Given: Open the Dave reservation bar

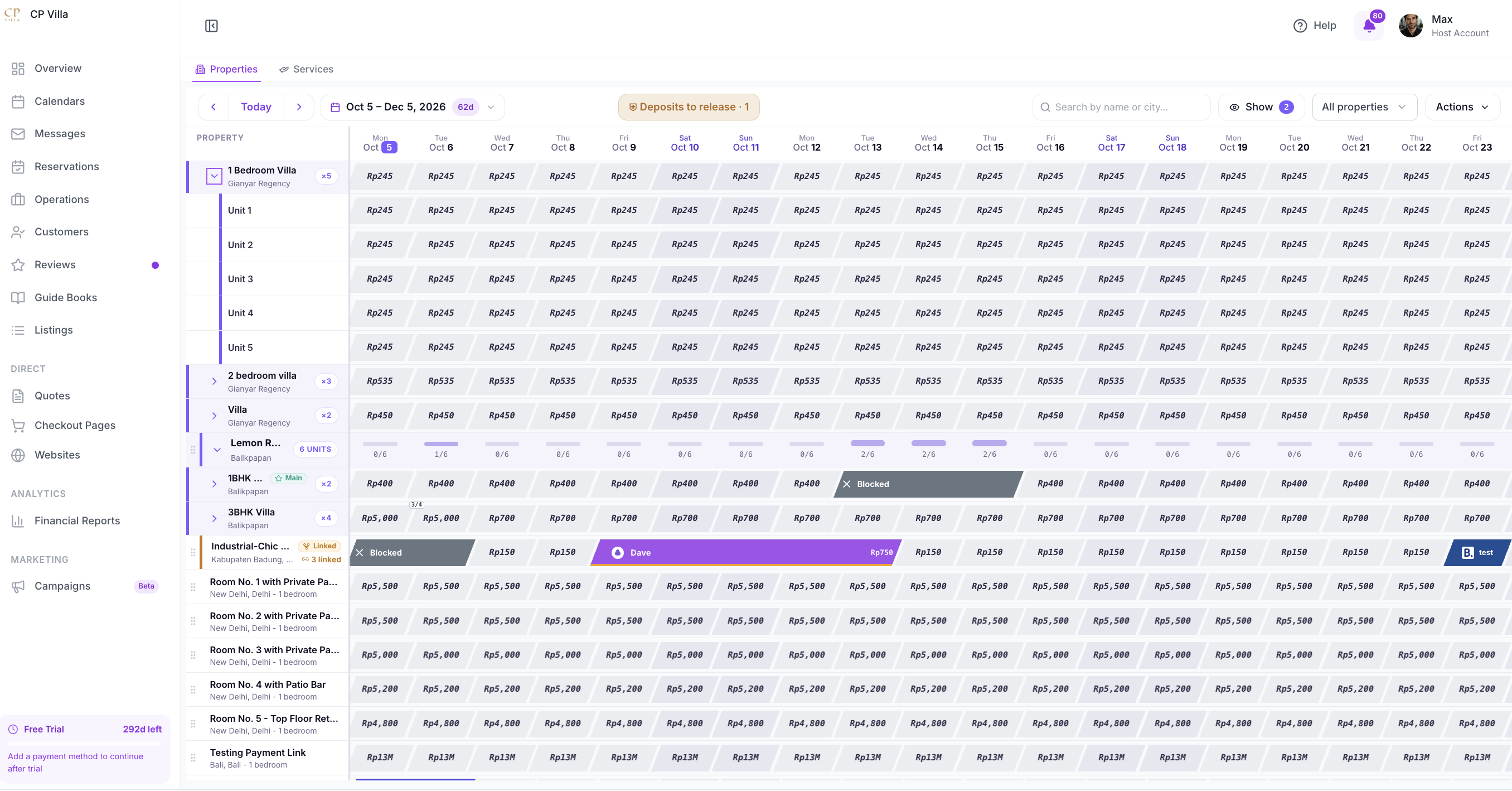Looking at the screenshot, I should pos(745,553).
